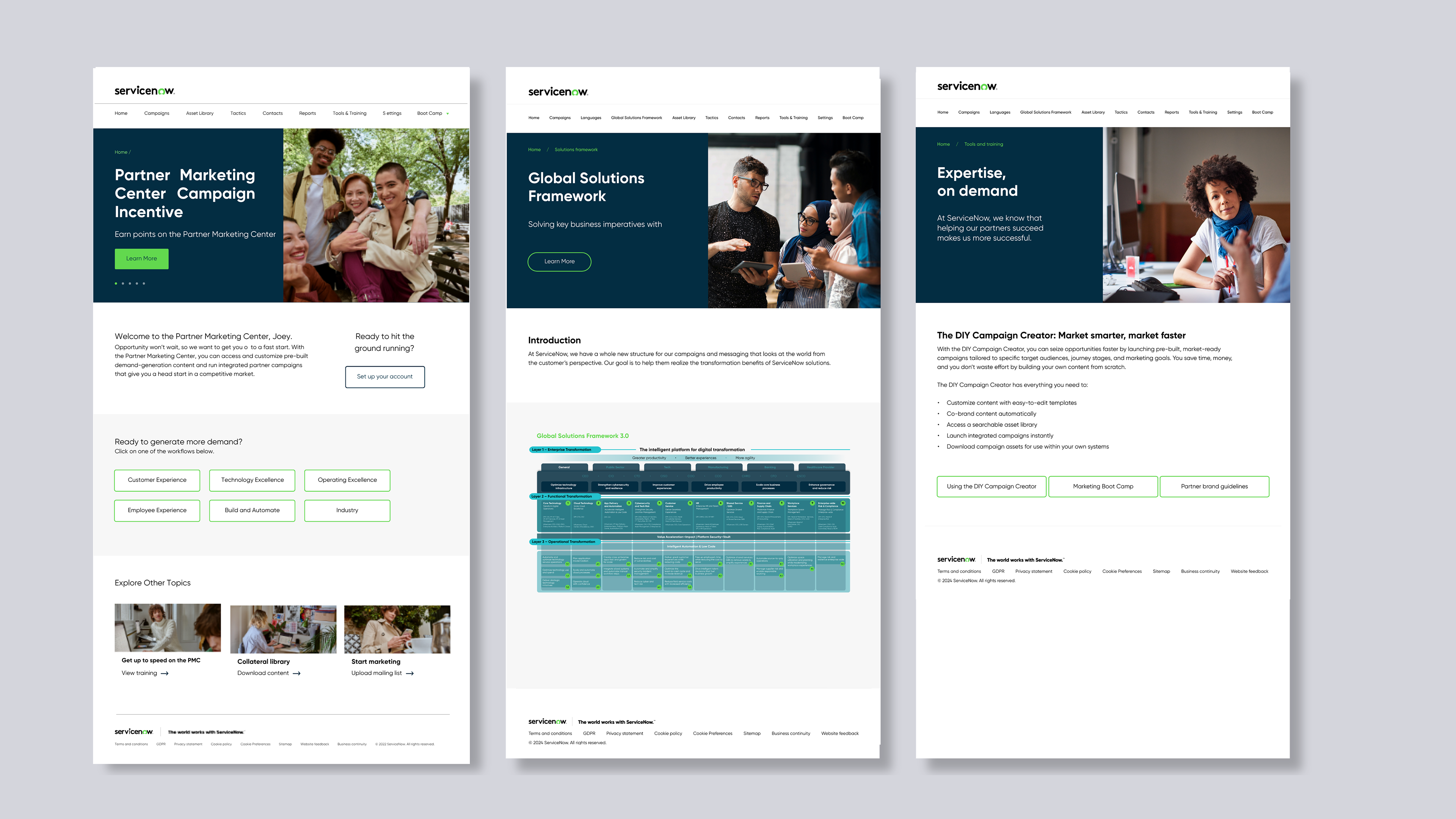Open Tactics in the left page navigation
1456x819 pixels.
coord(238,113)
